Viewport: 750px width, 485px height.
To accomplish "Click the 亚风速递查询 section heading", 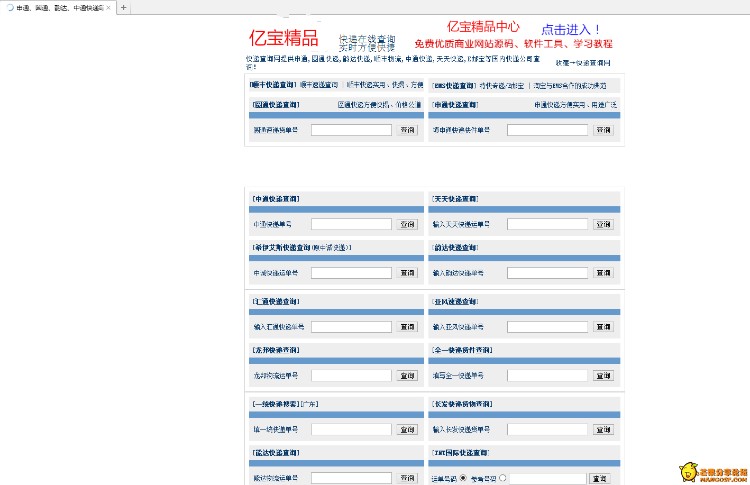I will coord(455,301).
